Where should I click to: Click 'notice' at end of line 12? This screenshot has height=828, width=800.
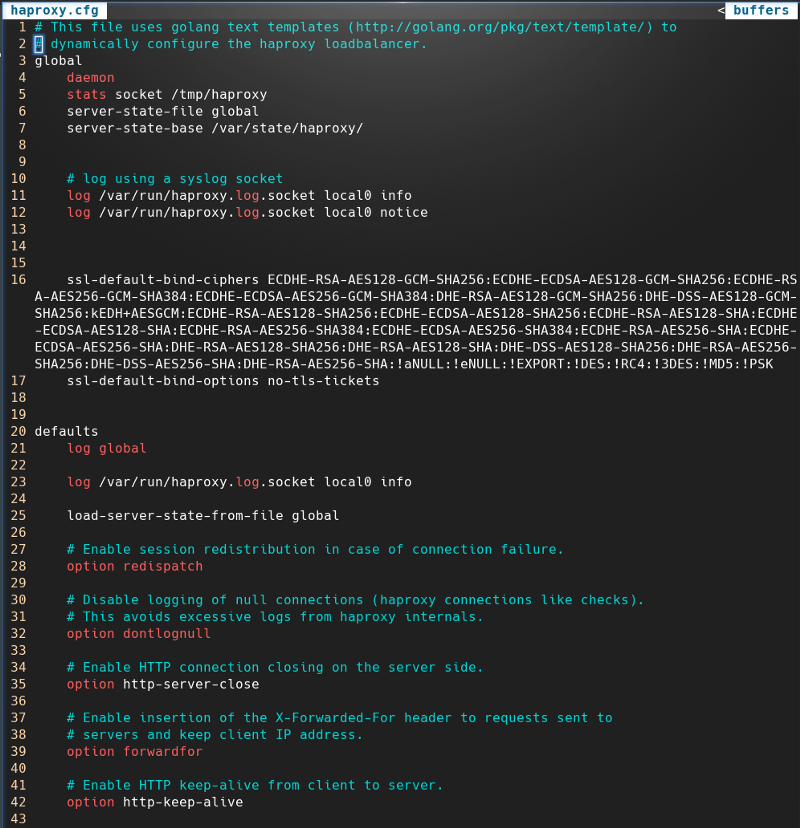404,212
